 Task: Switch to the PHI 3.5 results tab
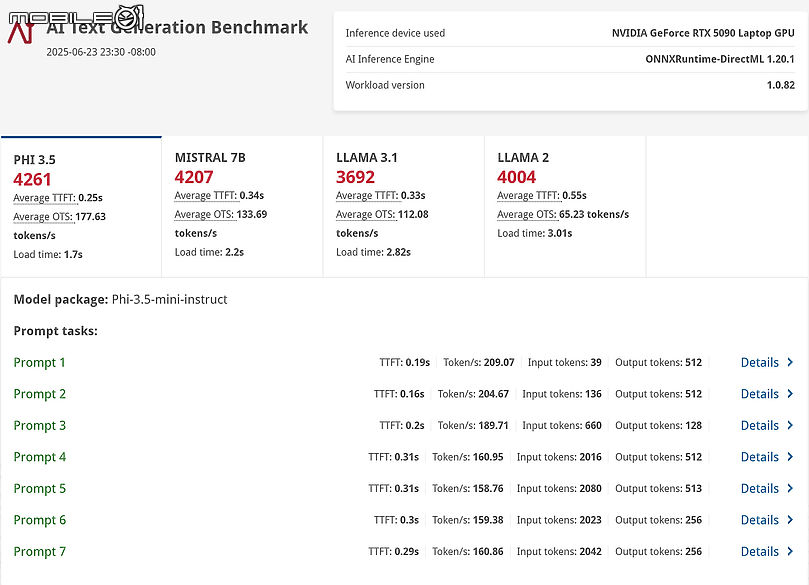tap(81, 206)
